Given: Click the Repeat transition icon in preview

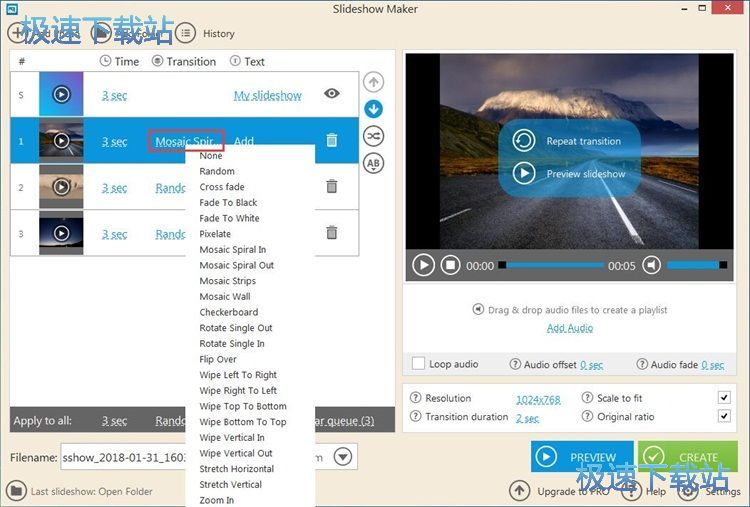Looking at the screenshot, I should (x=524, y=141).
